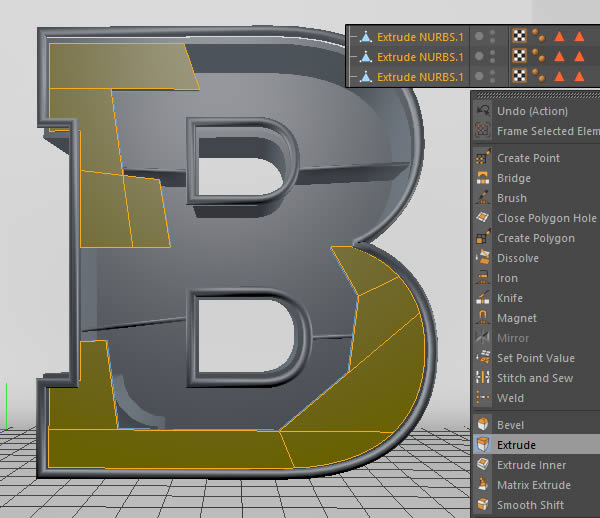Click the Iron tool icon

pyautogui.click(x=483, y=278)
